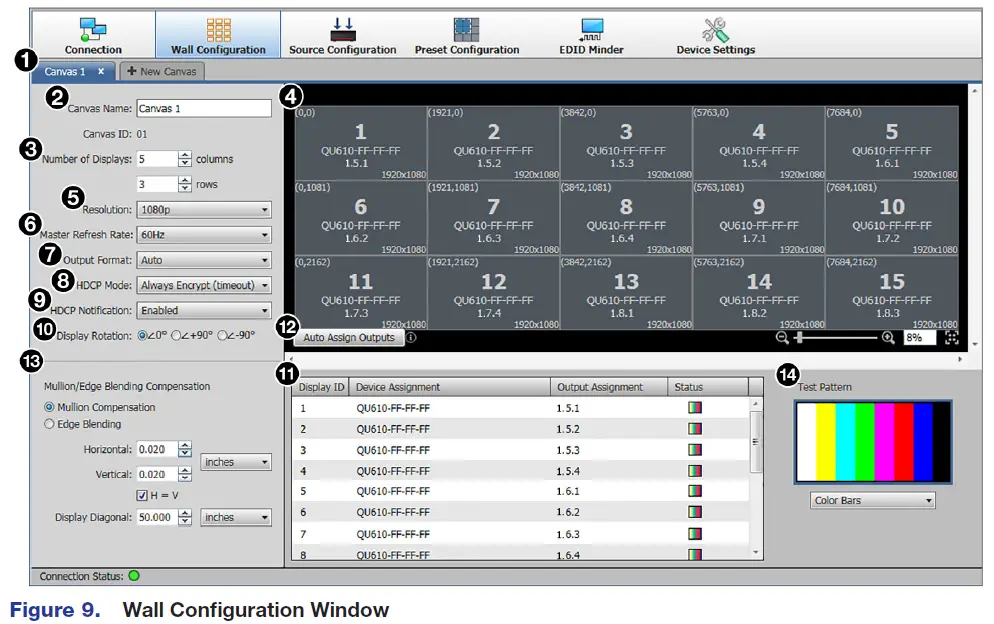
Task: Click the canvas zoom-in magnifier
Action: click(x=888, y=337)
